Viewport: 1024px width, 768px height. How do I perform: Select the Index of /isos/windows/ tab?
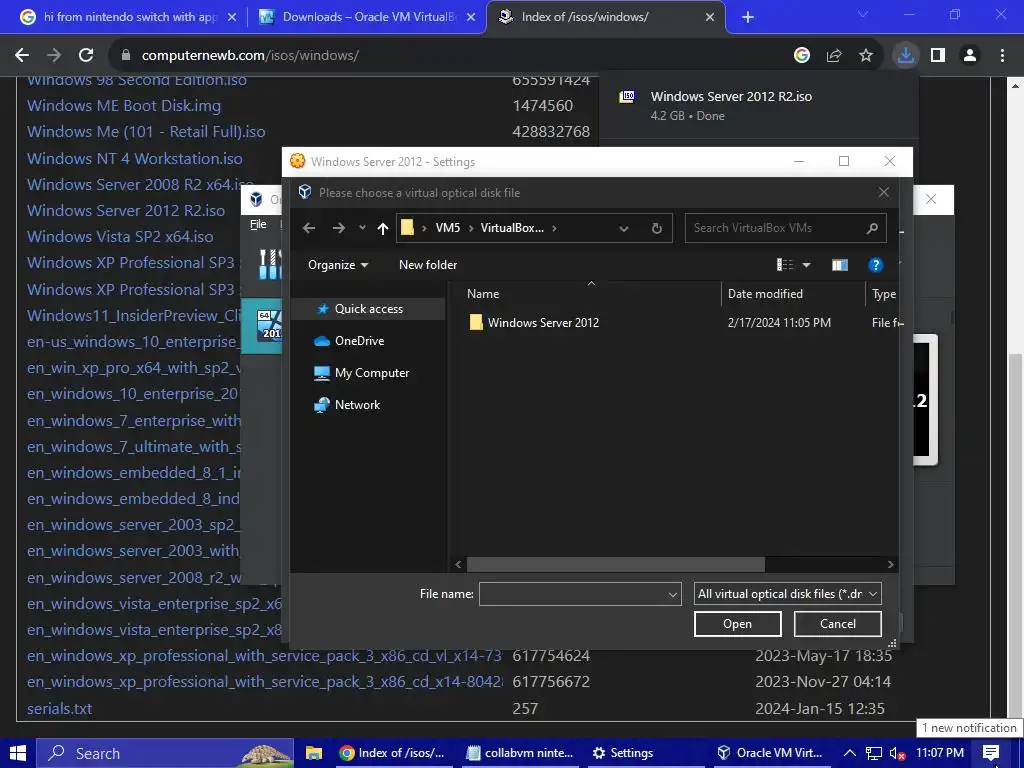click(605, 17)
